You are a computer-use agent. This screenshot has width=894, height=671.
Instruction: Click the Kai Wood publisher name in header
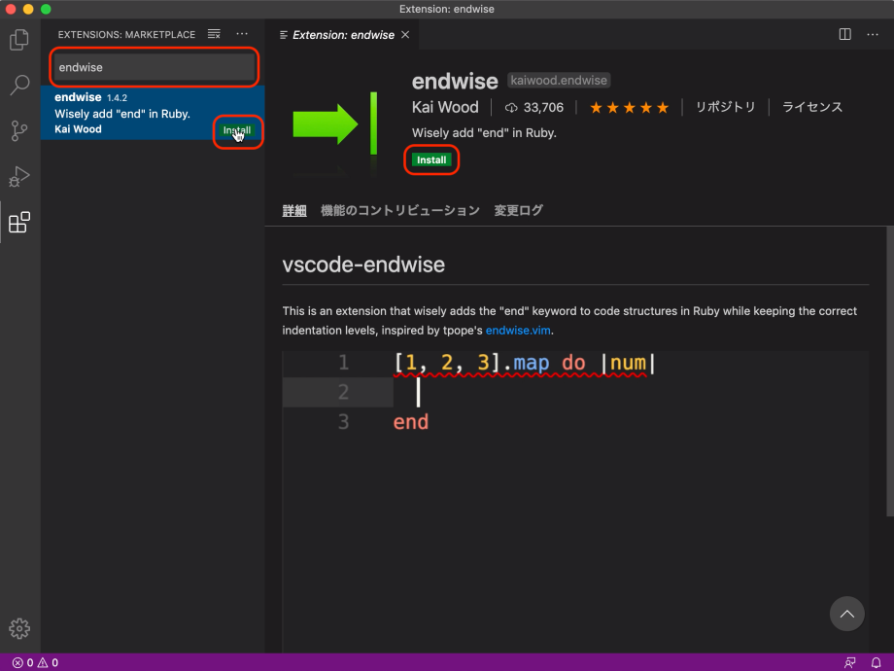445,107
